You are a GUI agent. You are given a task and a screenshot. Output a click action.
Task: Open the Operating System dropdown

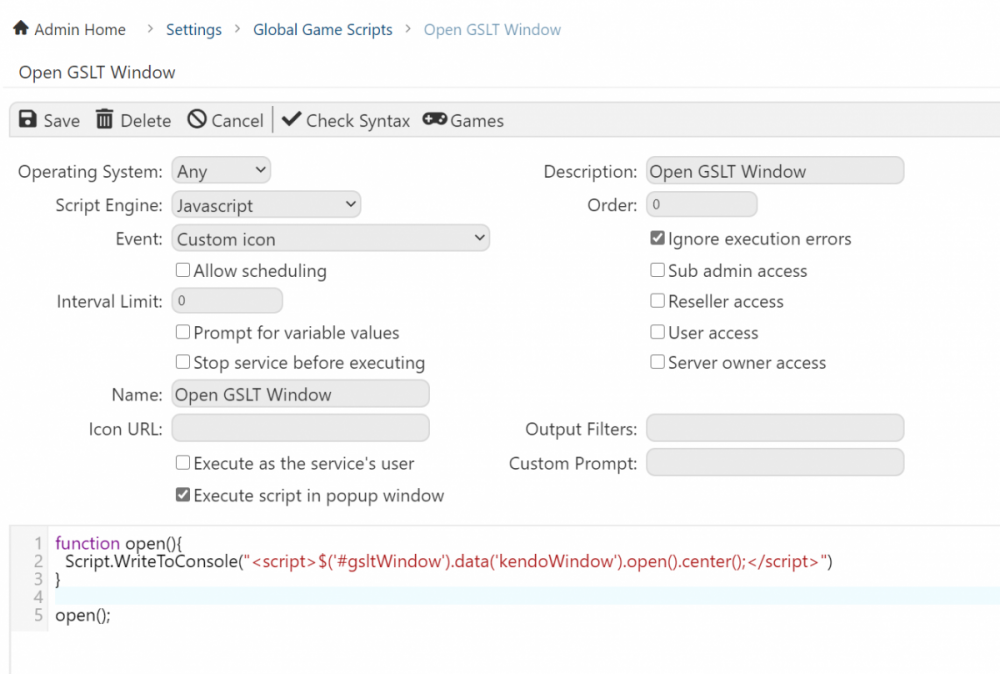pos(221,171)
